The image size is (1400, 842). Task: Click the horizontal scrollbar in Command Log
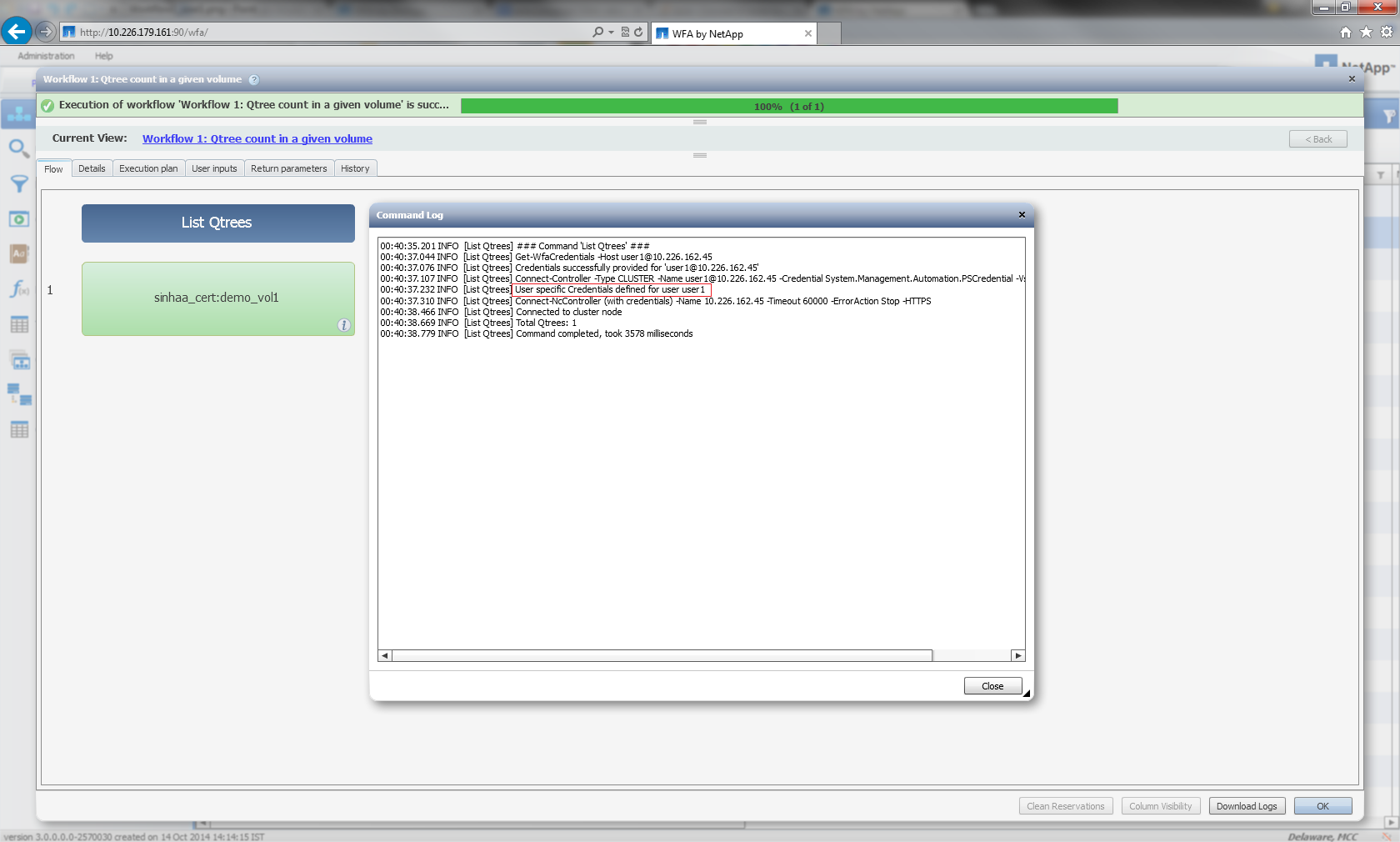[662, 656]
